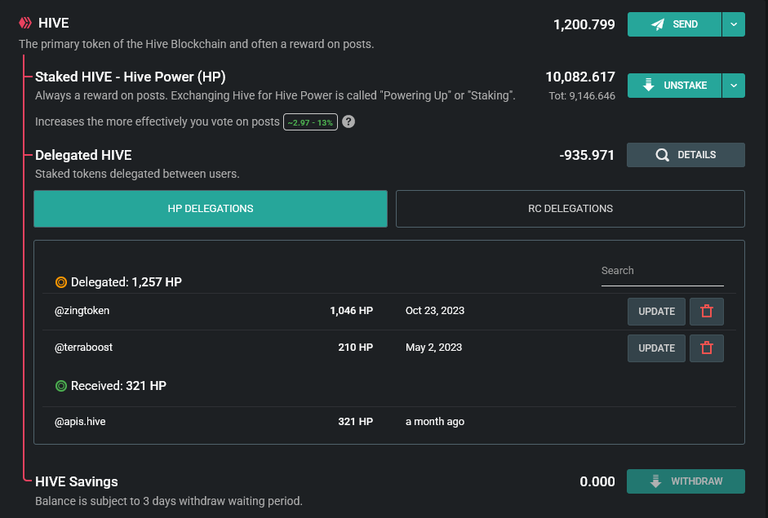Click the 'Staked HIVE - Hive Power (HP)' heading
The height and width of the screenshot is (518, 768).
[x=130, y=77]
